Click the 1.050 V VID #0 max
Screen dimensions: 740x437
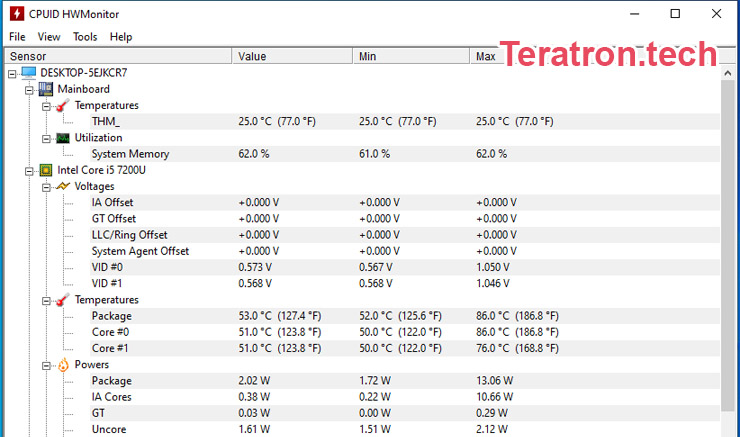pos(493,267)
